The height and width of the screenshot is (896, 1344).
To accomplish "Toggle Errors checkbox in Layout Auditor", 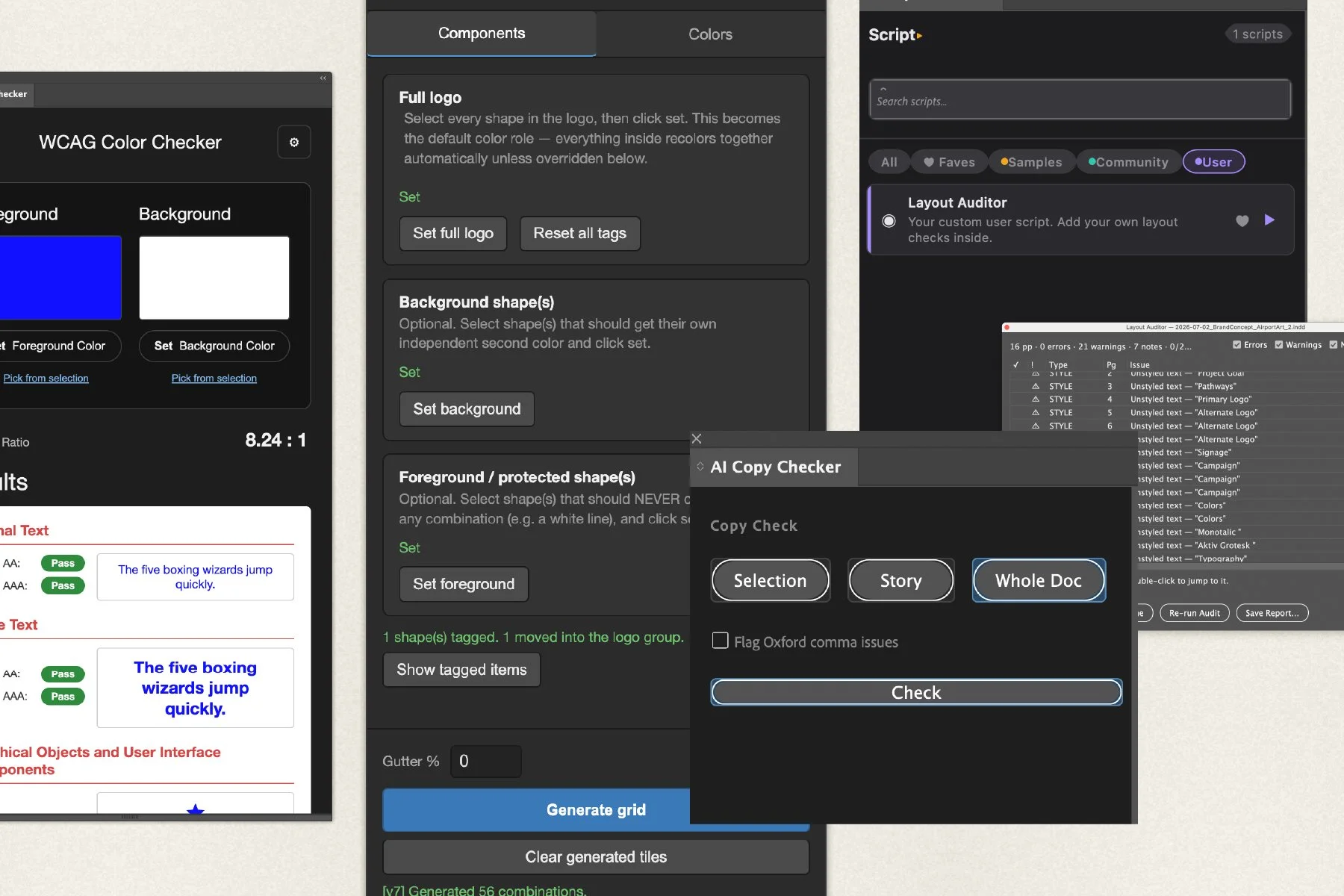I will point(1236,345).
